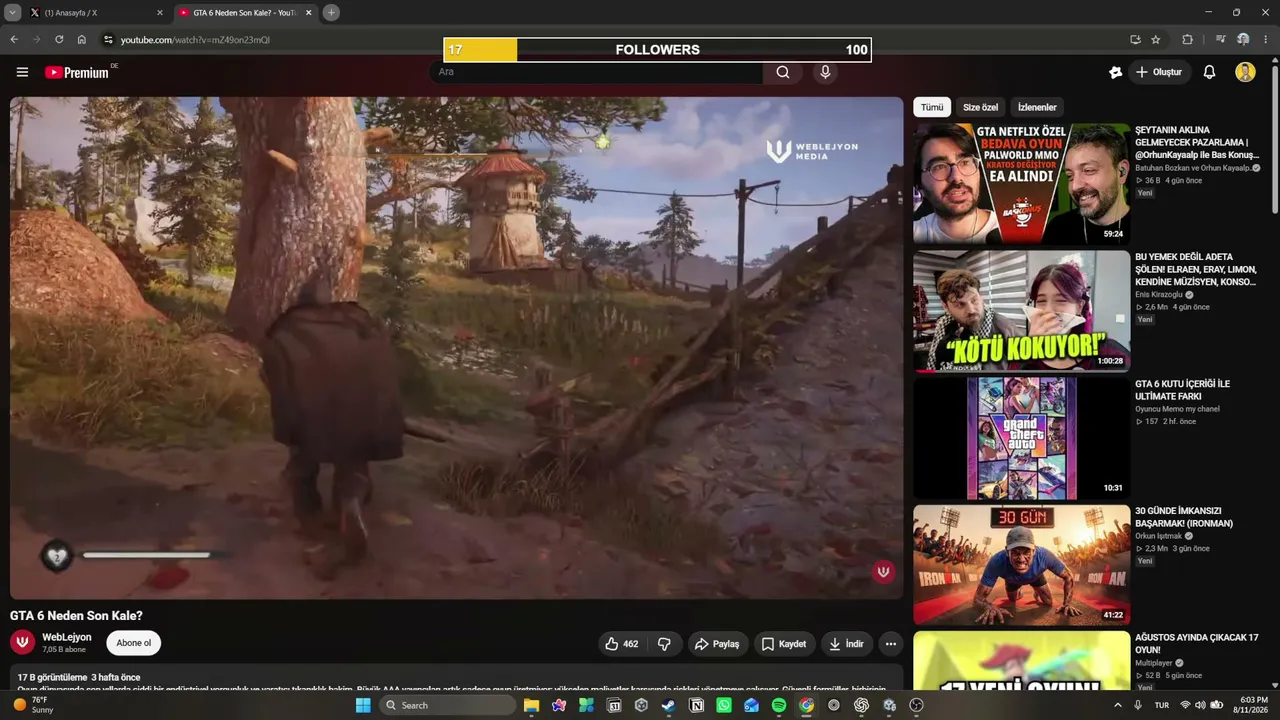Open Steam from the taskbar
Image resolution: width=1280 pixels, height=720 pixels.
[x=668, y=705]
